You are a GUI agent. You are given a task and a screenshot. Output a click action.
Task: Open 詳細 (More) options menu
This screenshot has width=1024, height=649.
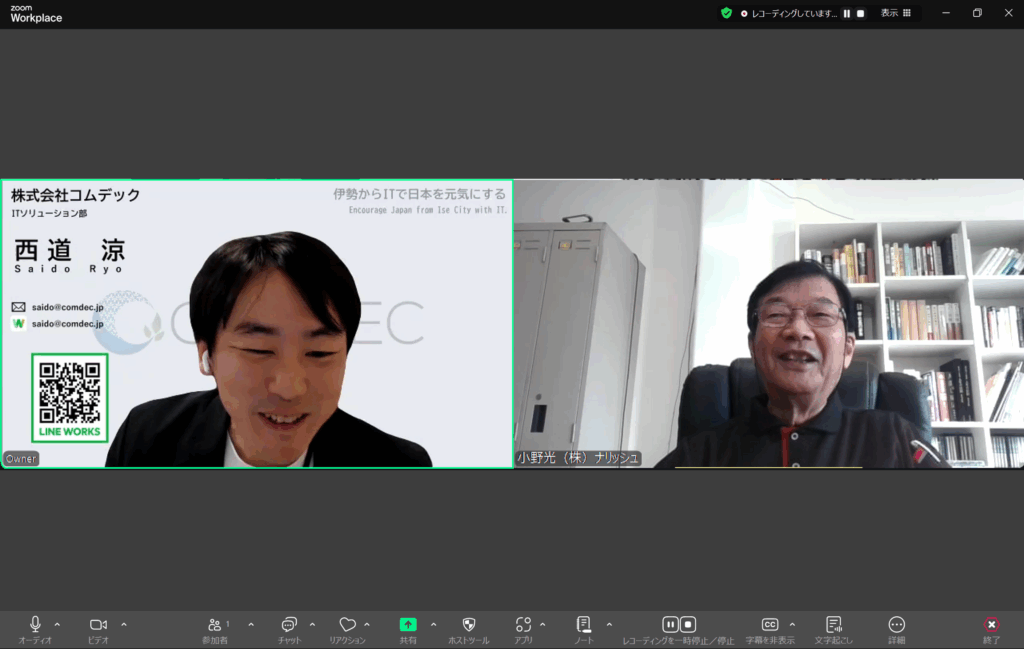pyautogui.click(x=897, y=625)
